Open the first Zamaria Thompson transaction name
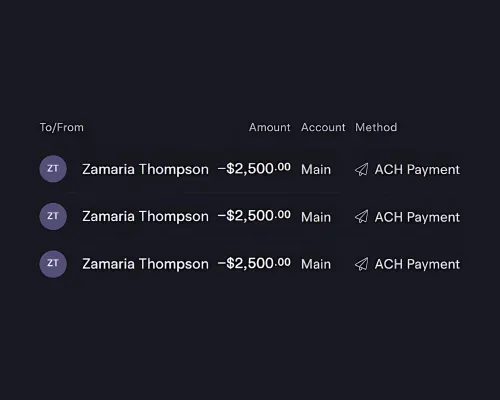This screenshot has width=500, height=400. (x=145, y=170)
